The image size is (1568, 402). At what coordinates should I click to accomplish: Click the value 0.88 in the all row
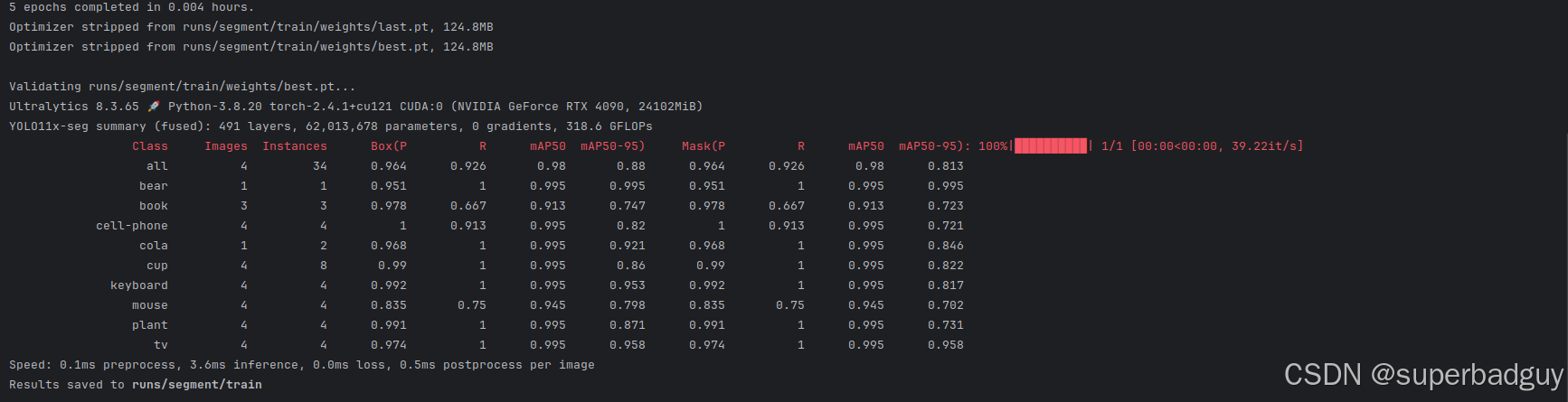(631, 166)
